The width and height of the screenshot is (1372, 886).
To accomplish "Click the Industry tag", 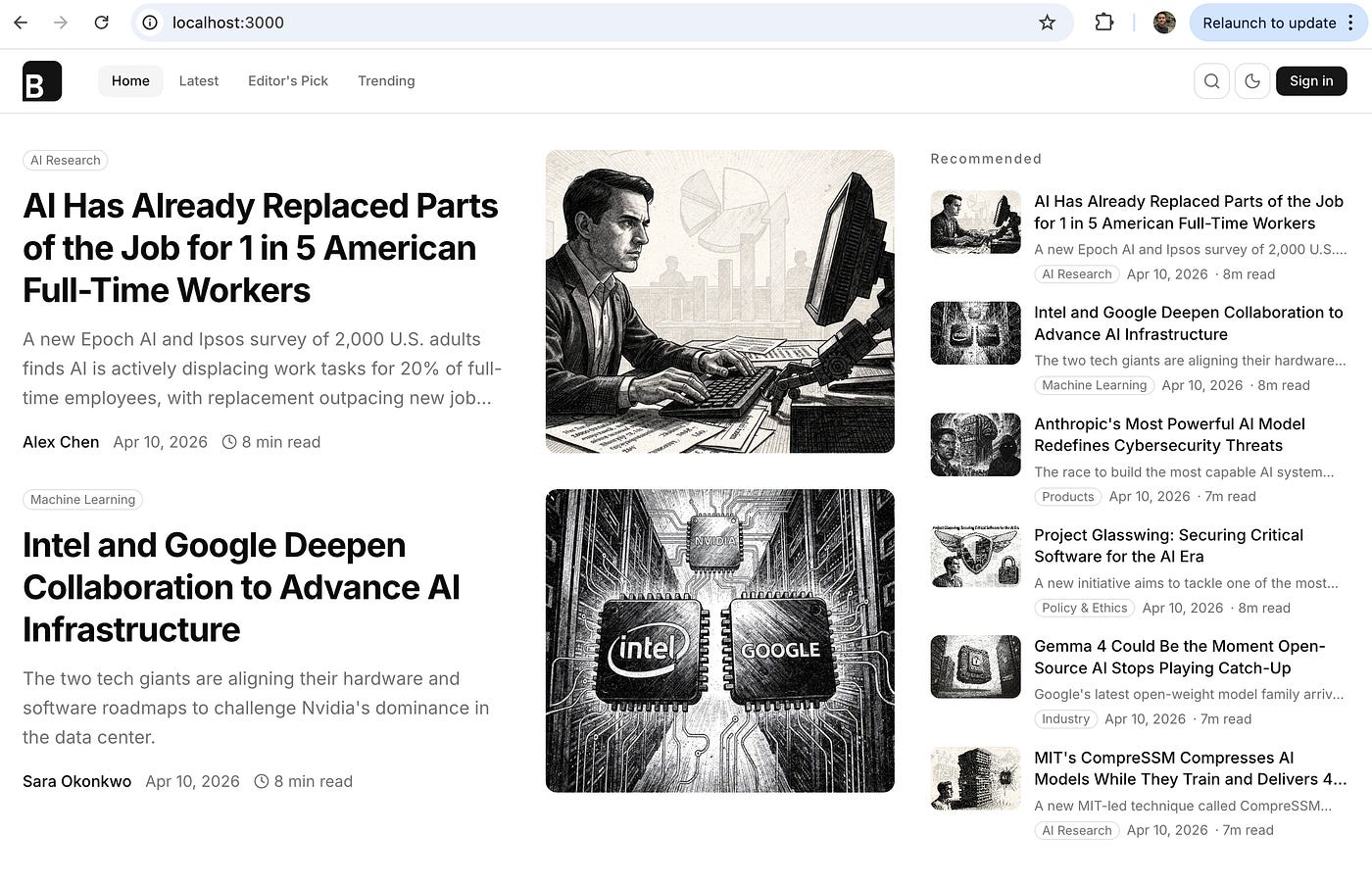I will (x=1065, y=719).
